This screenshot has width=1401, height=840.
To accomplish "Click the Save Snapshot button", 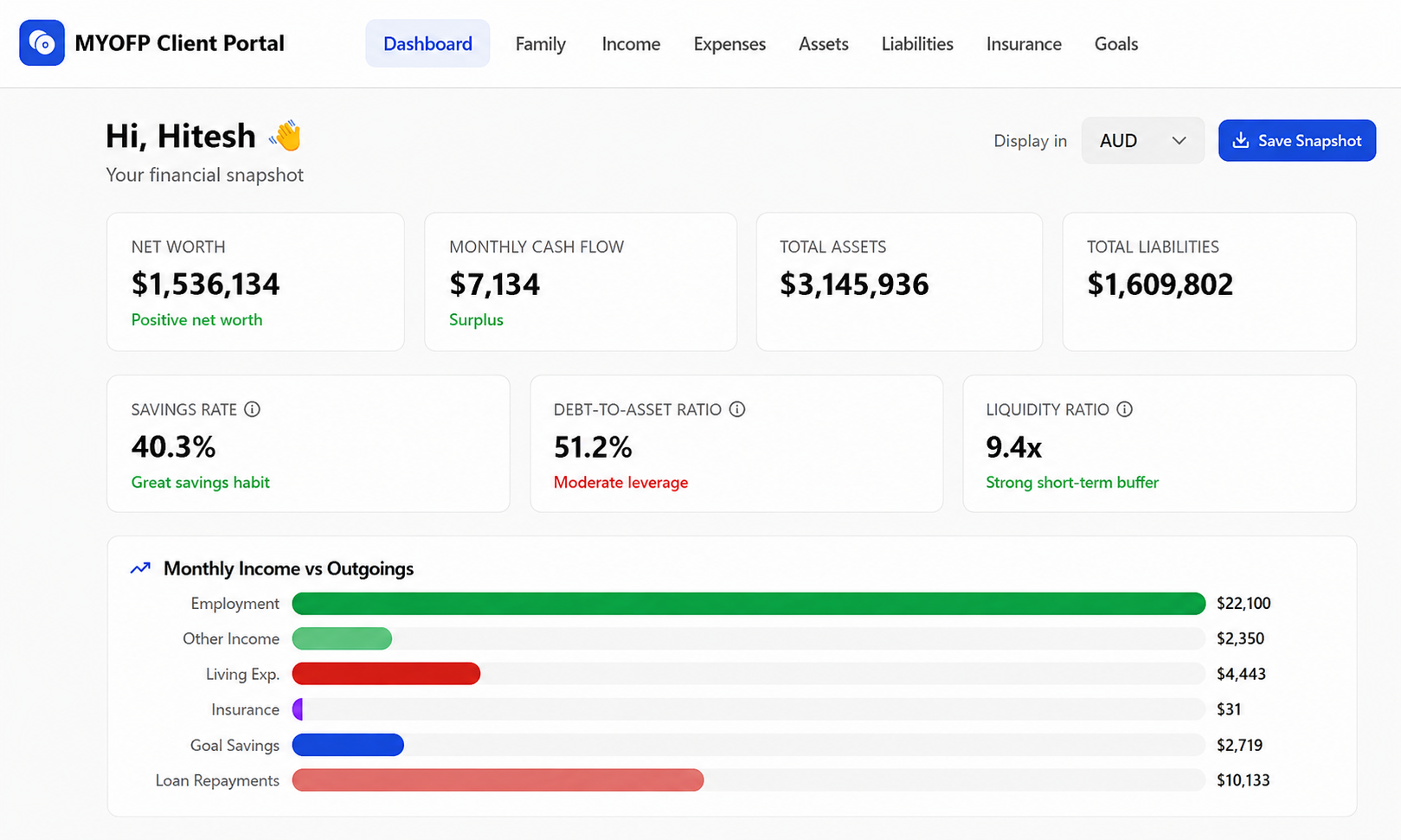I will [x=1296, y=140].
